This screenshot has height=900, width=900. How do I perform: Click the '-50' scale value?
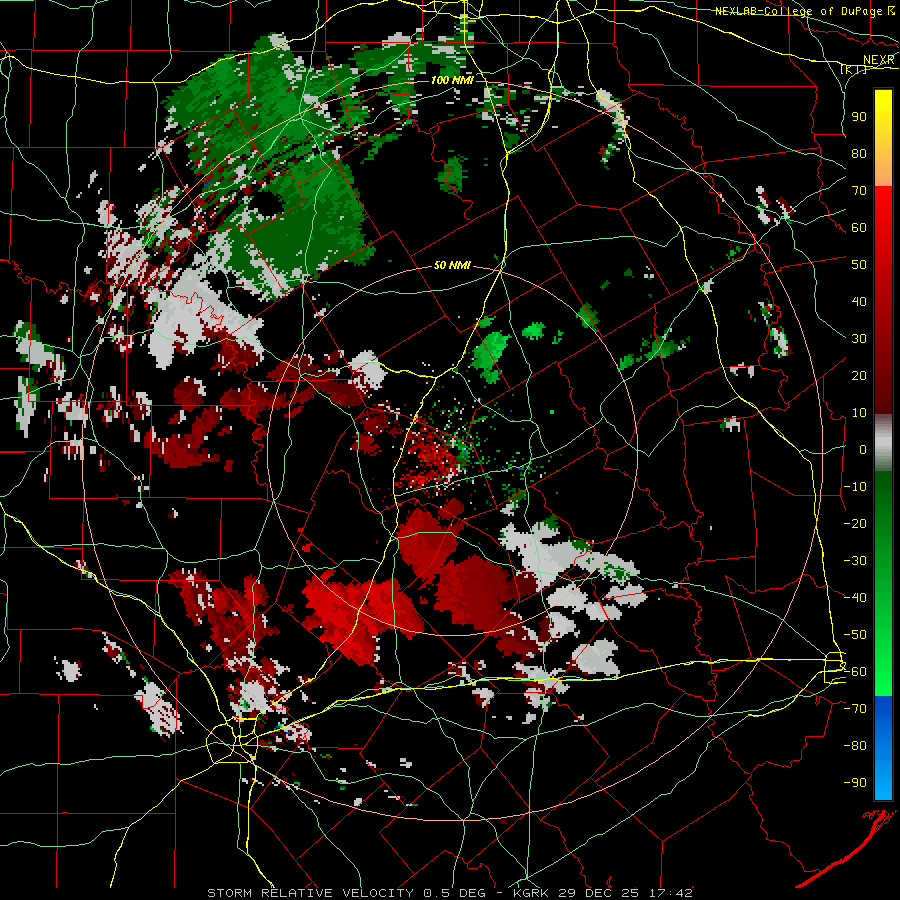(x=855, y=635)
